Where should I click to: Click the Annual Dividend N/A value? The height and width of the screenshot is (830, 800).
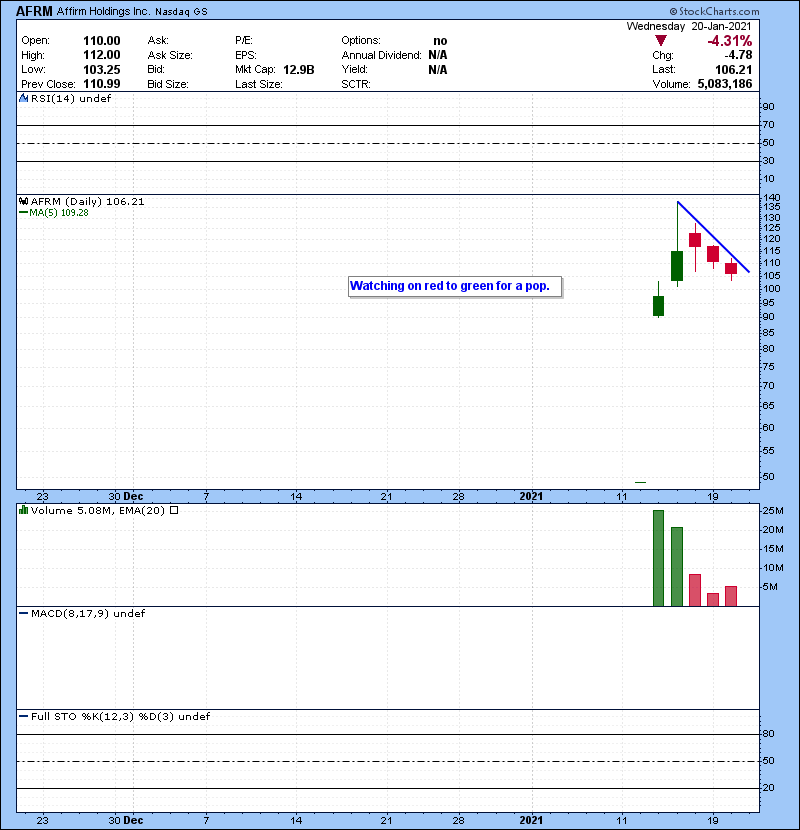438,55
